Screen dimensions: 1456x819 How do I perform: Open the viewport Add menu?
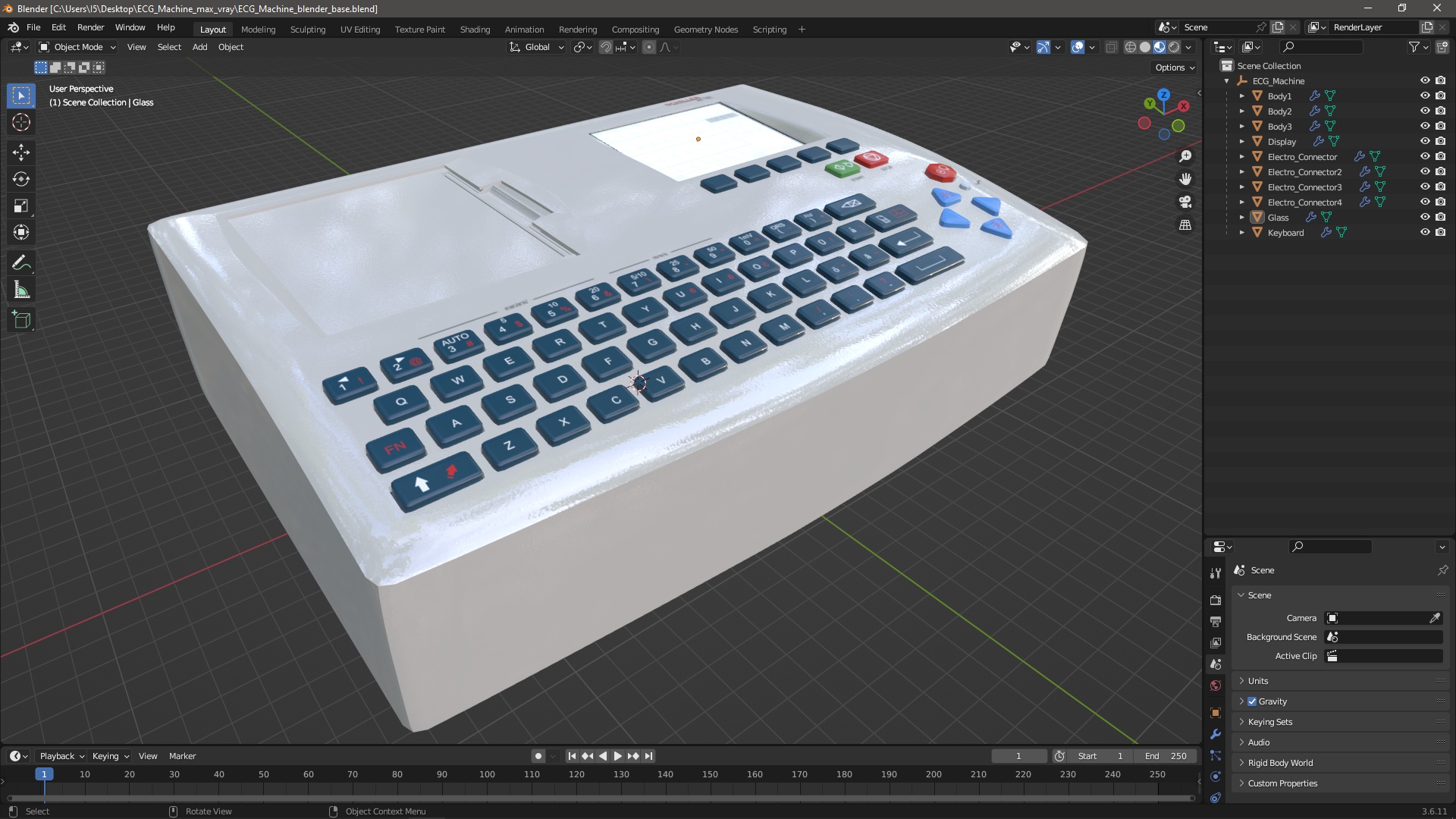click(x=199, y=47)
